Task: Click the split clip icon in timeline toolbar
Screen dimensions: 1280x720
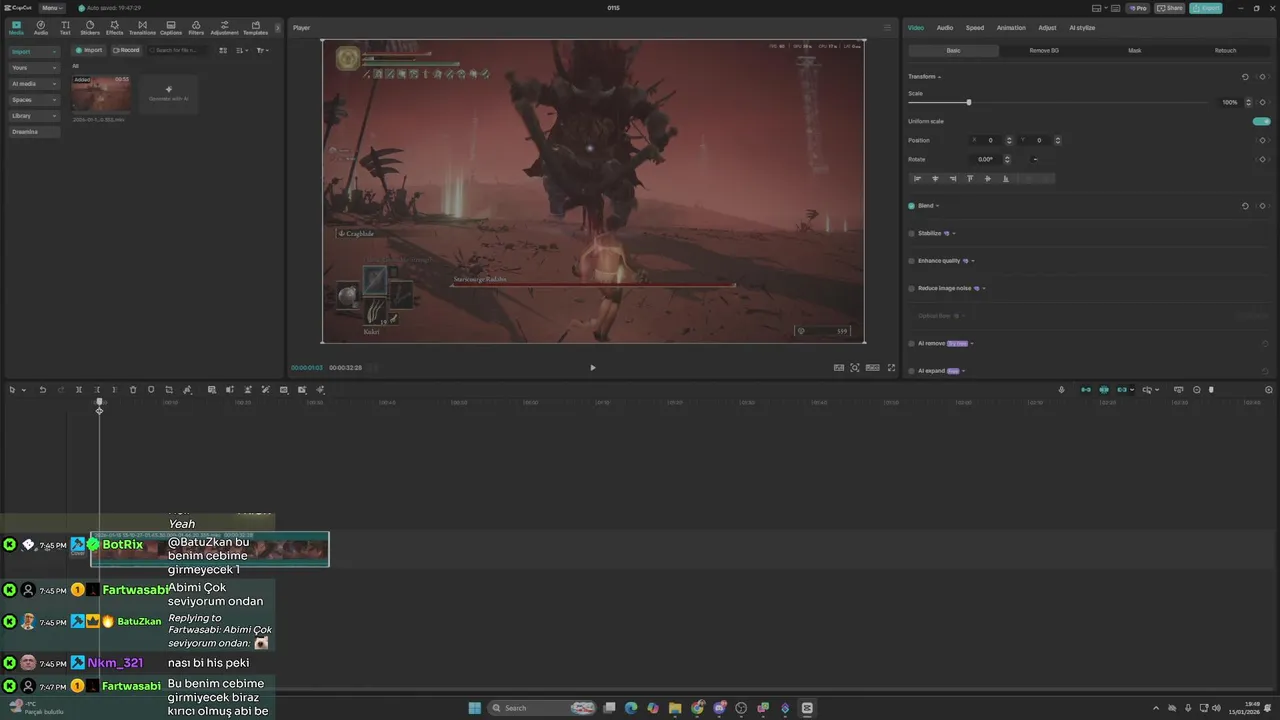Action: pyautogui.click(x=79, y=390)
